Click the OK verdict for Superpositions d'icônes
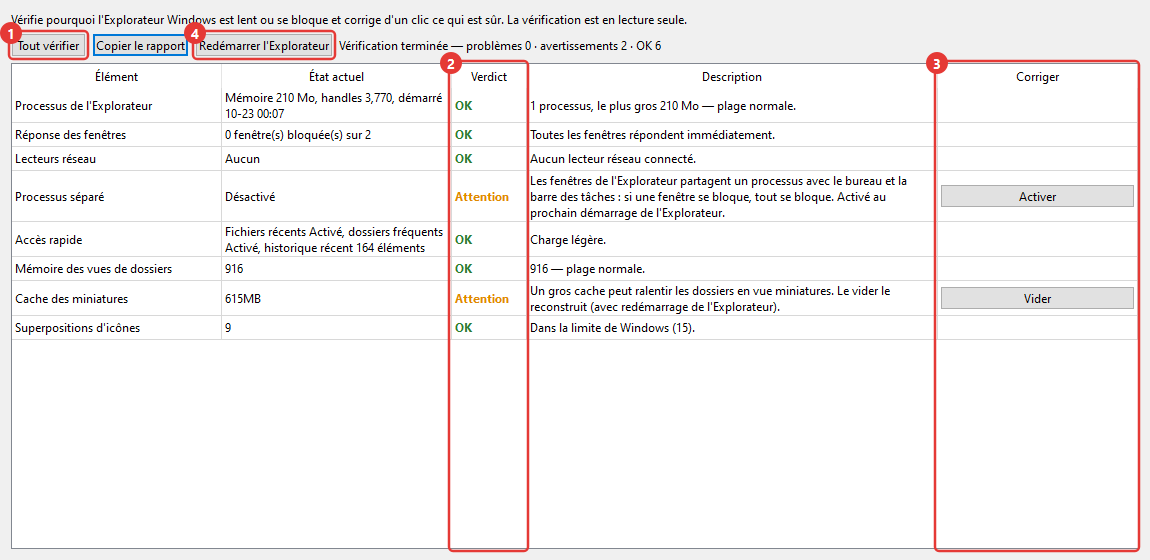Screen dimensions: 1150x560 pos(464,328)
